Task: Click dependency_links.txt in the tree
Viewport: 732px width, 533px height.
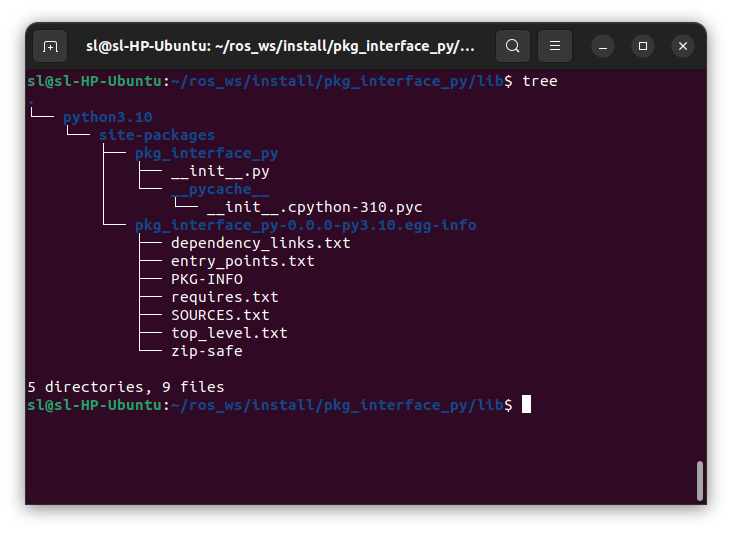Action: [260, 243]
